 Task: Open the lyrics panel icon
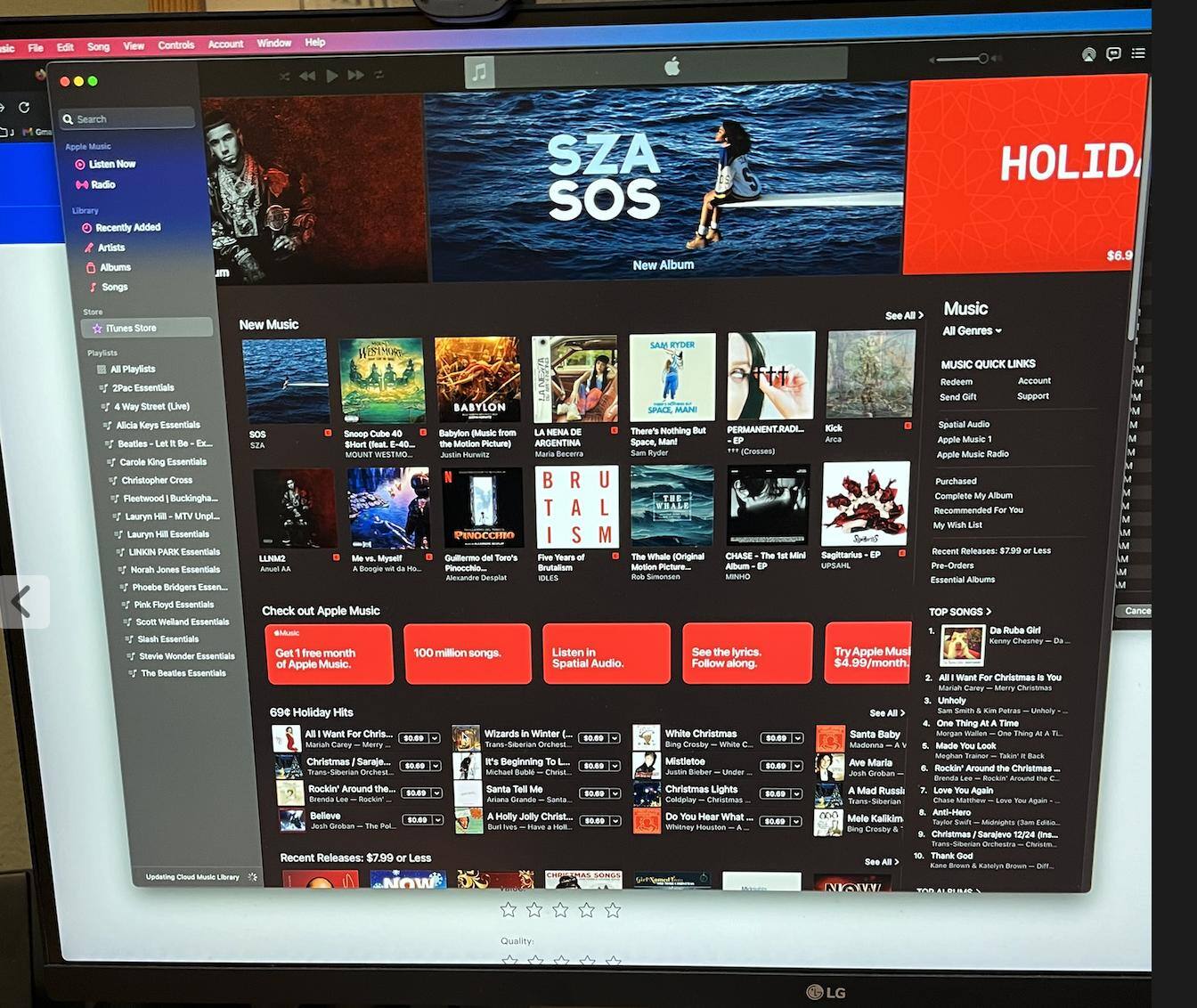tap(1113, 54)
